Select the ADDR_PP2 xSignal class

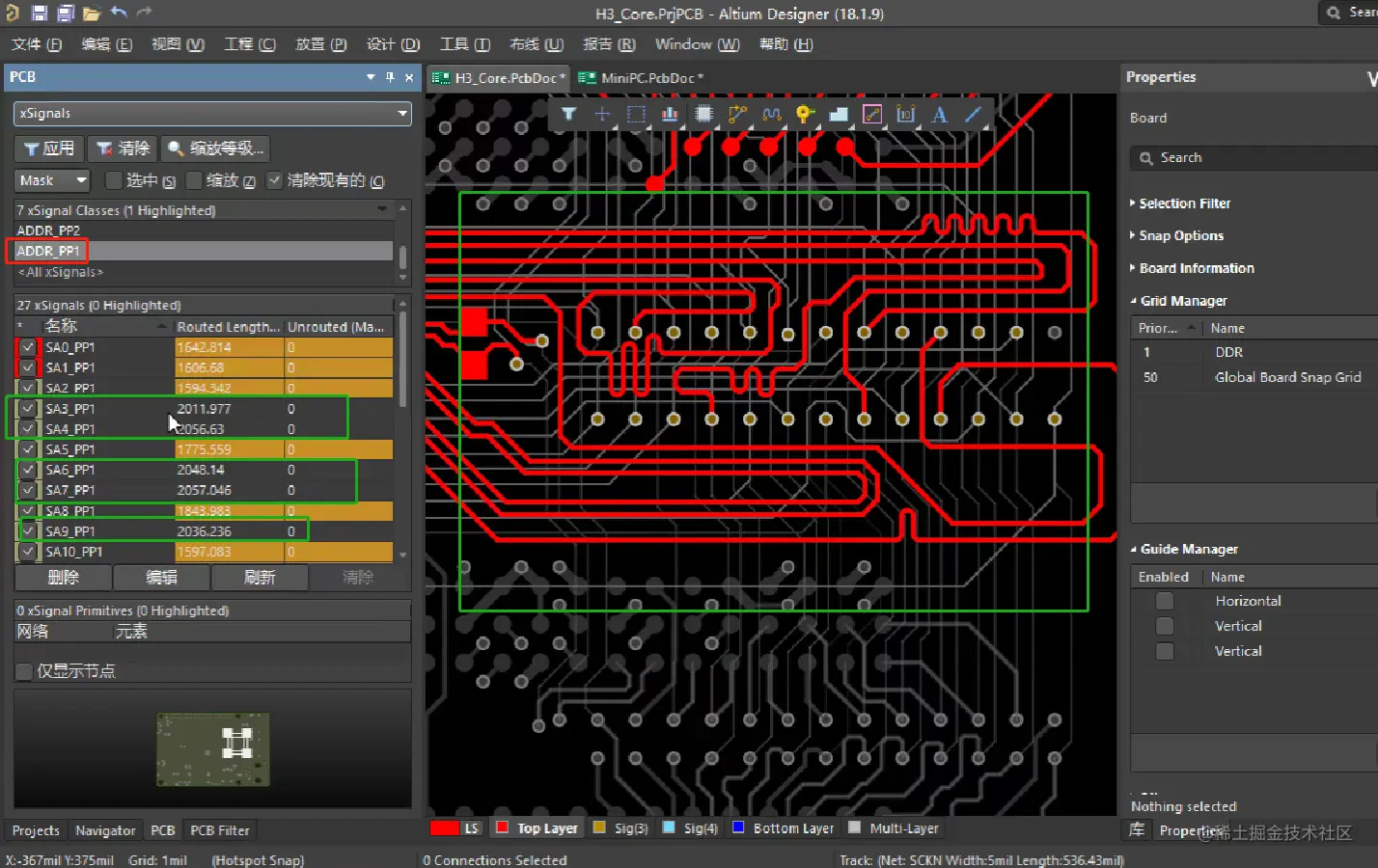204,231
